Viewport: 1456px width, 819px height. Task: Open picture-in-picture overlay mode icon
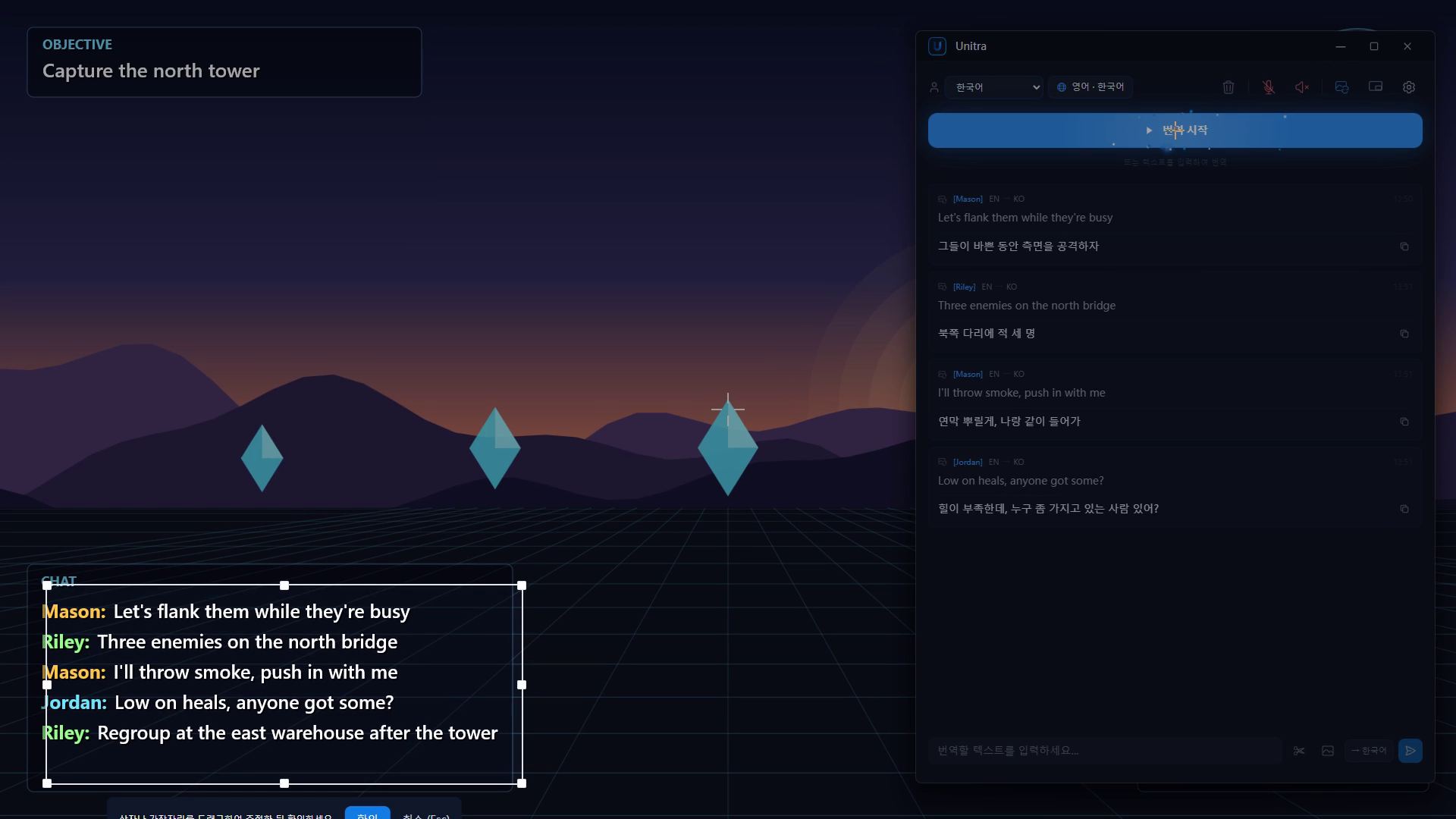(x=1376, y=87)
